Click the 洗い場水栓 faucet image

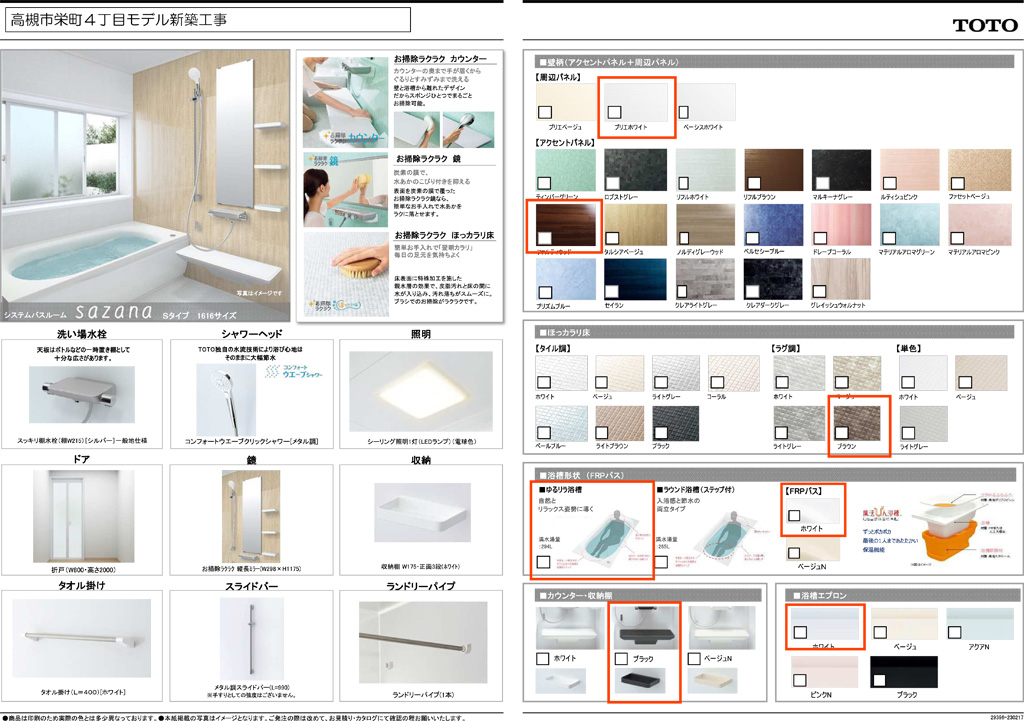[82, 394]
